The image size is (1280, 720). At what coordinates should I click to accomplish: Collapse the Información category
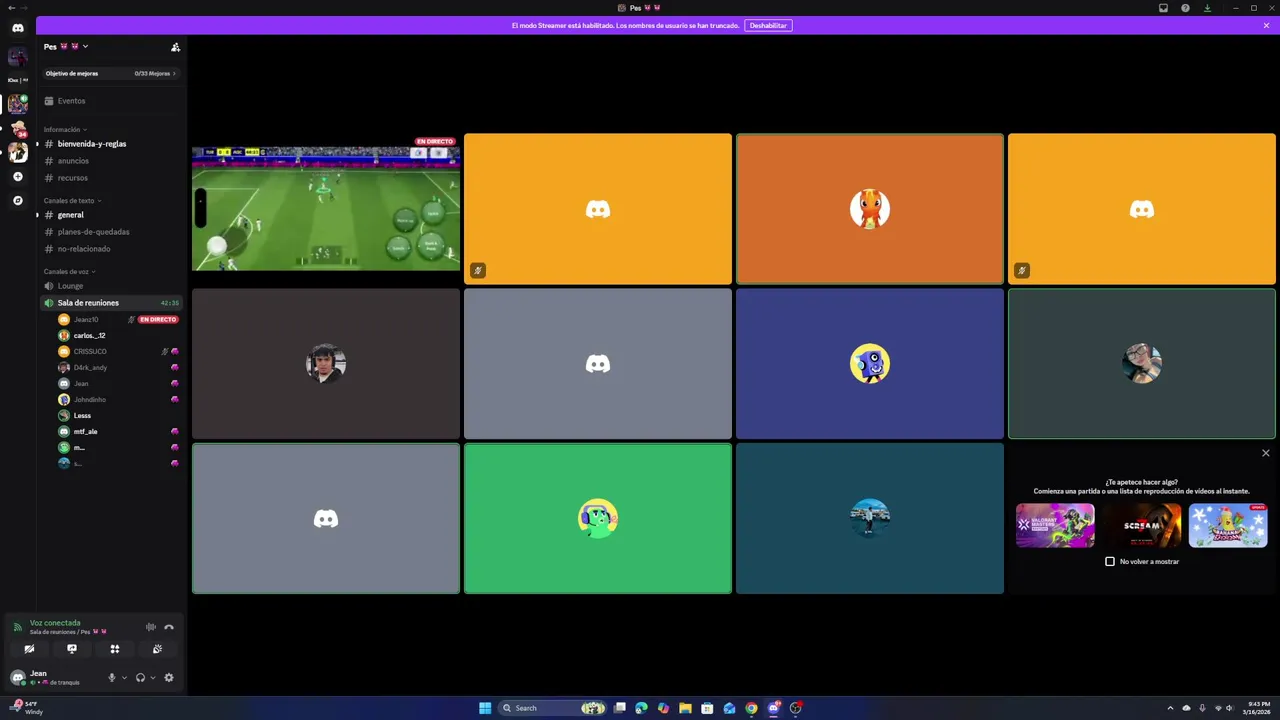65,130
